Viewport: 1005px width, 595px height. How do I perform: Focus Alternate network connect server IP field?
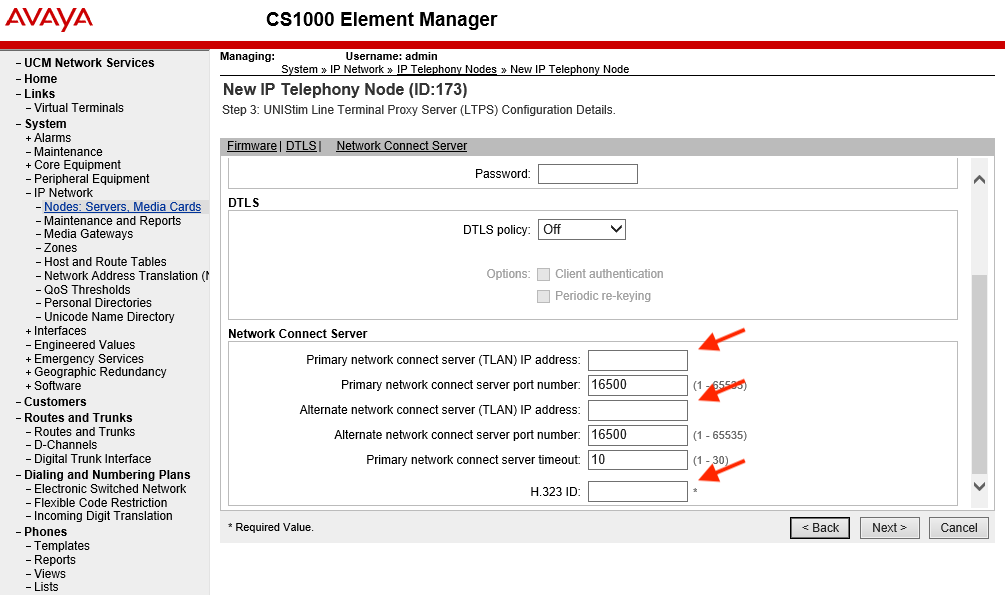(638, 410)
